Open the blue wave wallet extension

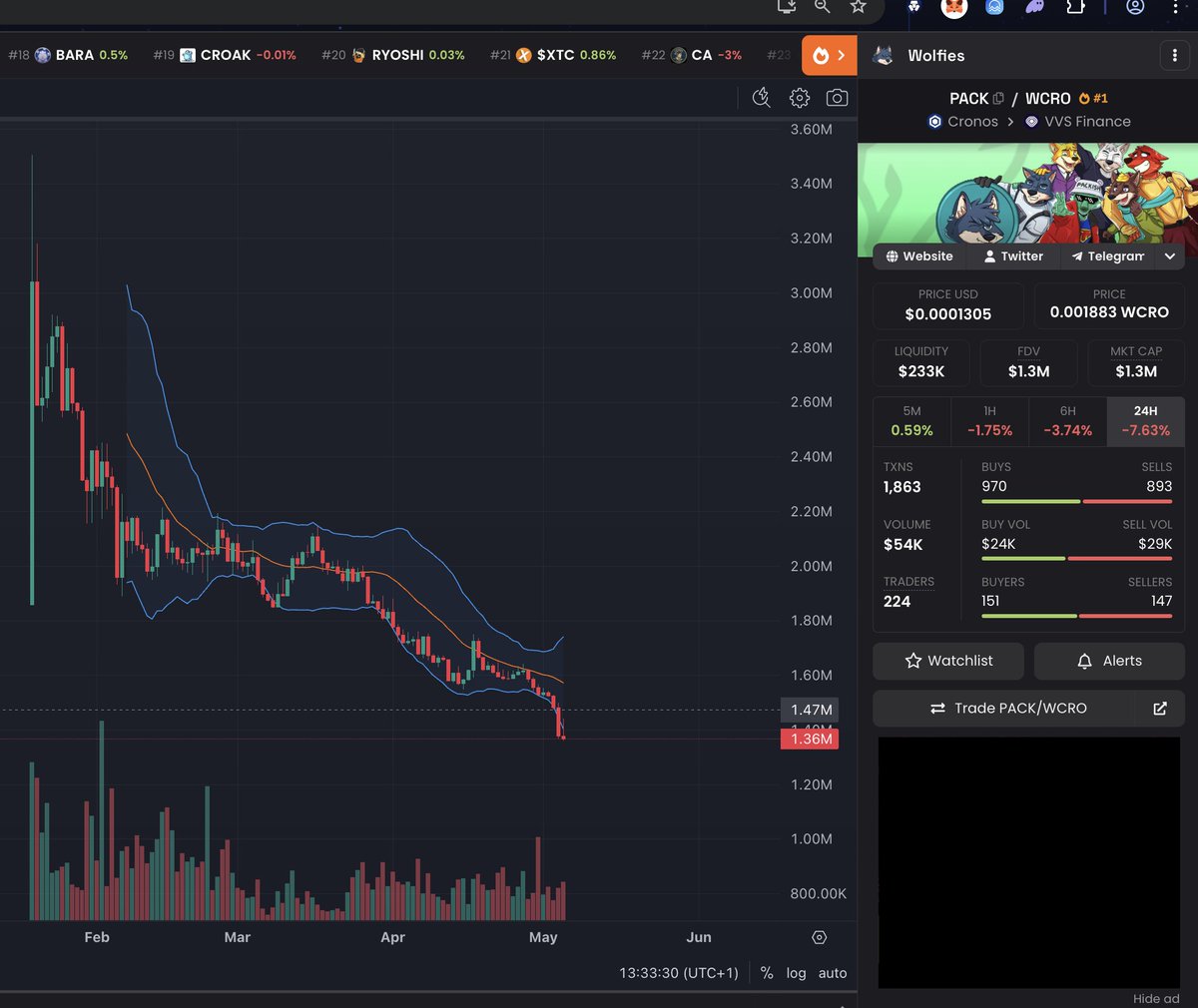point(994,7)
